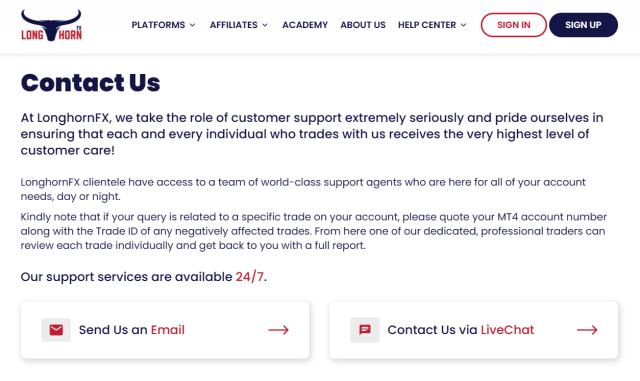Open the About Us page
This screenshot has width=640, height=381.
(363, 25)
